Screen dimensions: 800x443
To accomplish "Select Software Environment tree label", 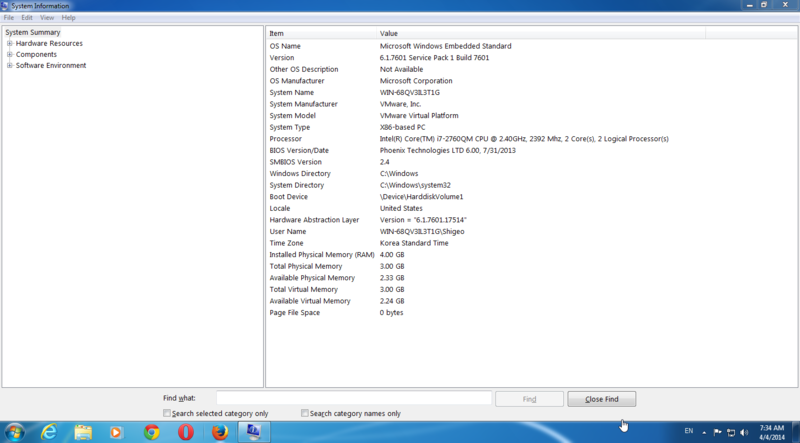I will coord(51,65).
